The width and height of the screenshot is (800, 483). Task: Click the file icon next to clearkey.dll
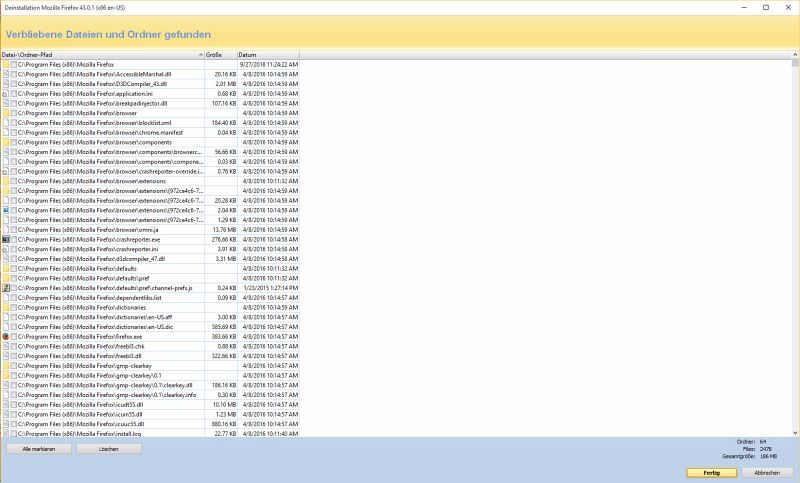pos(6,385)
